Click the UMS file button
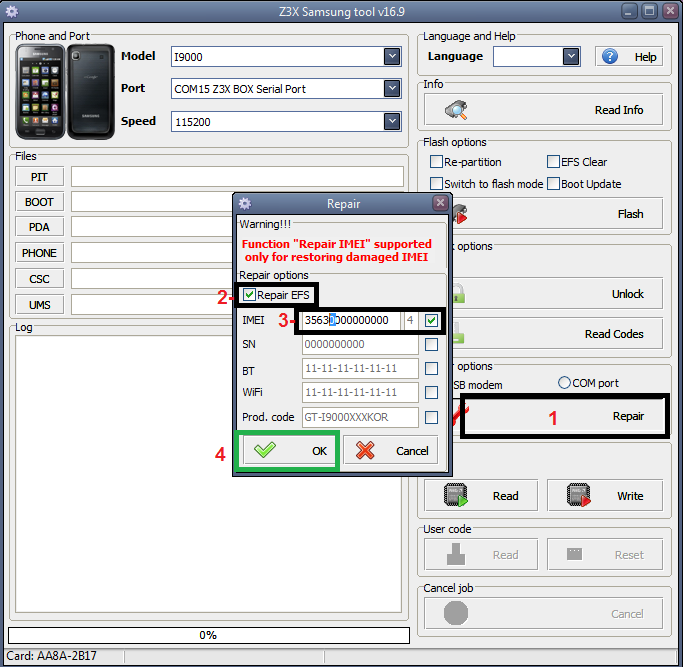The height and width of the screenshot is (667, 683). 39,305
